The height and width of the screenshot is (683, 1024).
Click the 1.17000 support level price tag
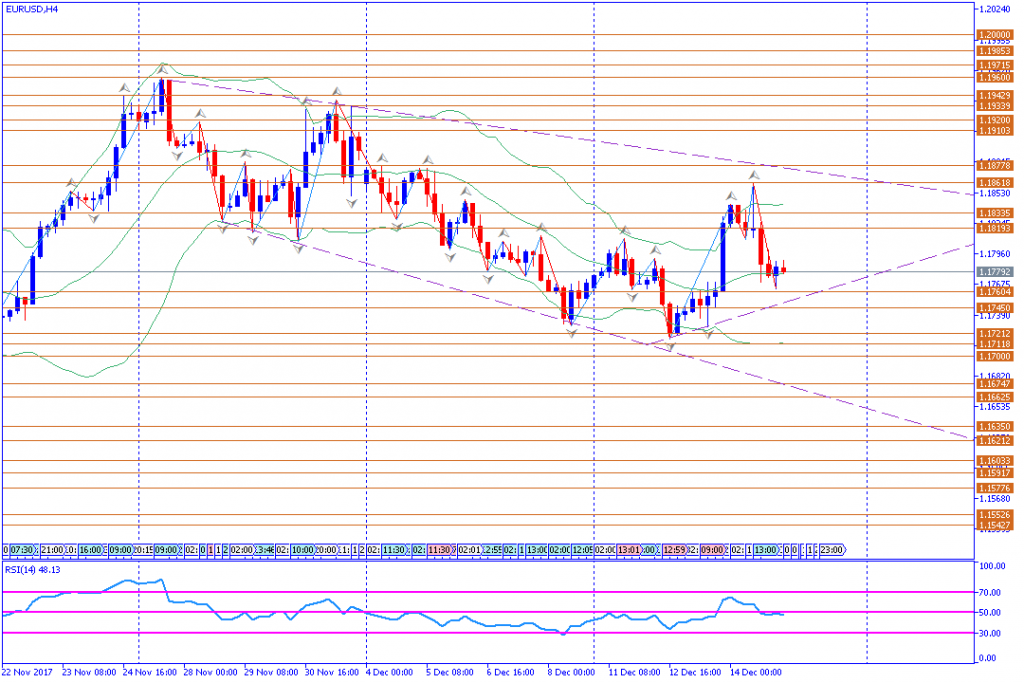coord(996,356)
